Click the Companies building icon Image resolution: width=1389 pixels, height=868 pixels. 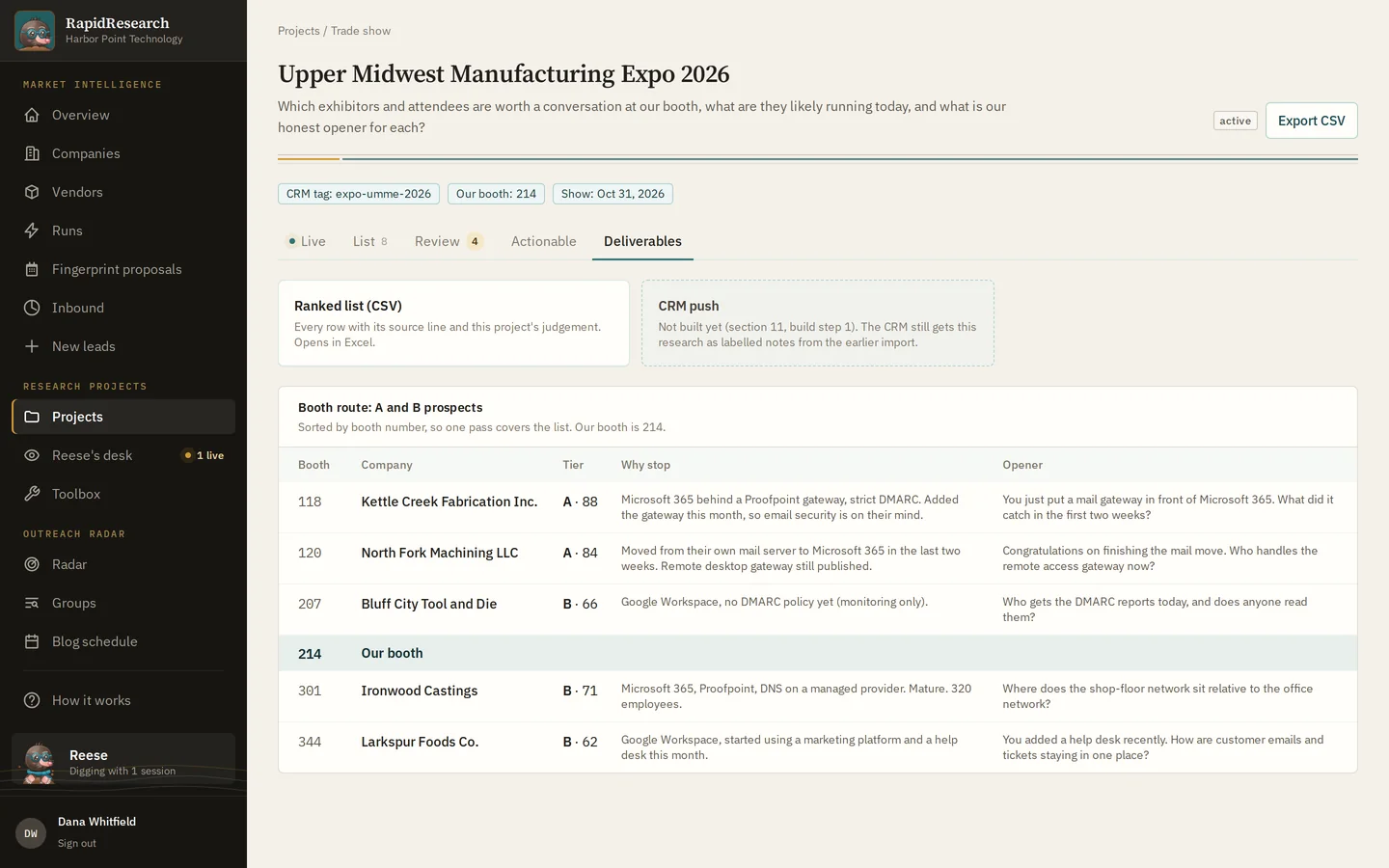pyautogui.click(x=32, y=153)
